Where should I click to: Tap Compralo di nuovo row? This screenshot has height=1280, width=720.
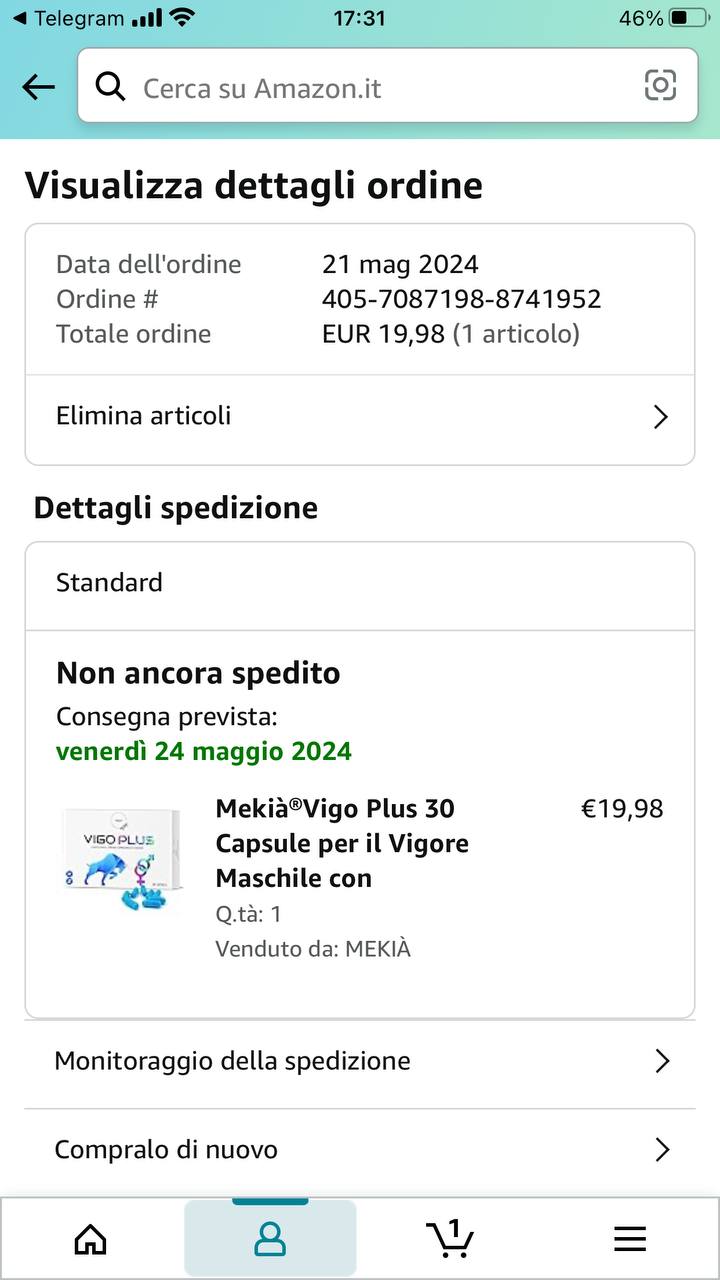click(x=166, y=1150)
